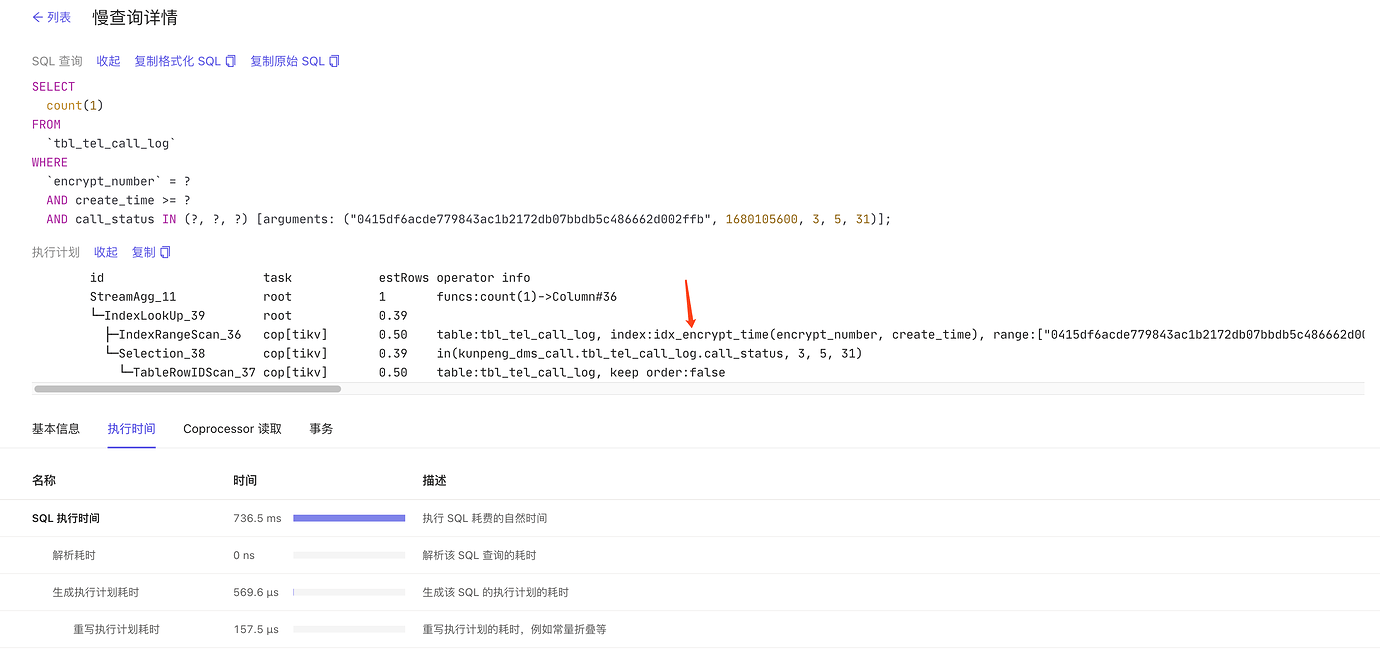Click the 生成执行计划耗时 duration bar
Screen dimensions: 1380x654
(x=349, y=592)
